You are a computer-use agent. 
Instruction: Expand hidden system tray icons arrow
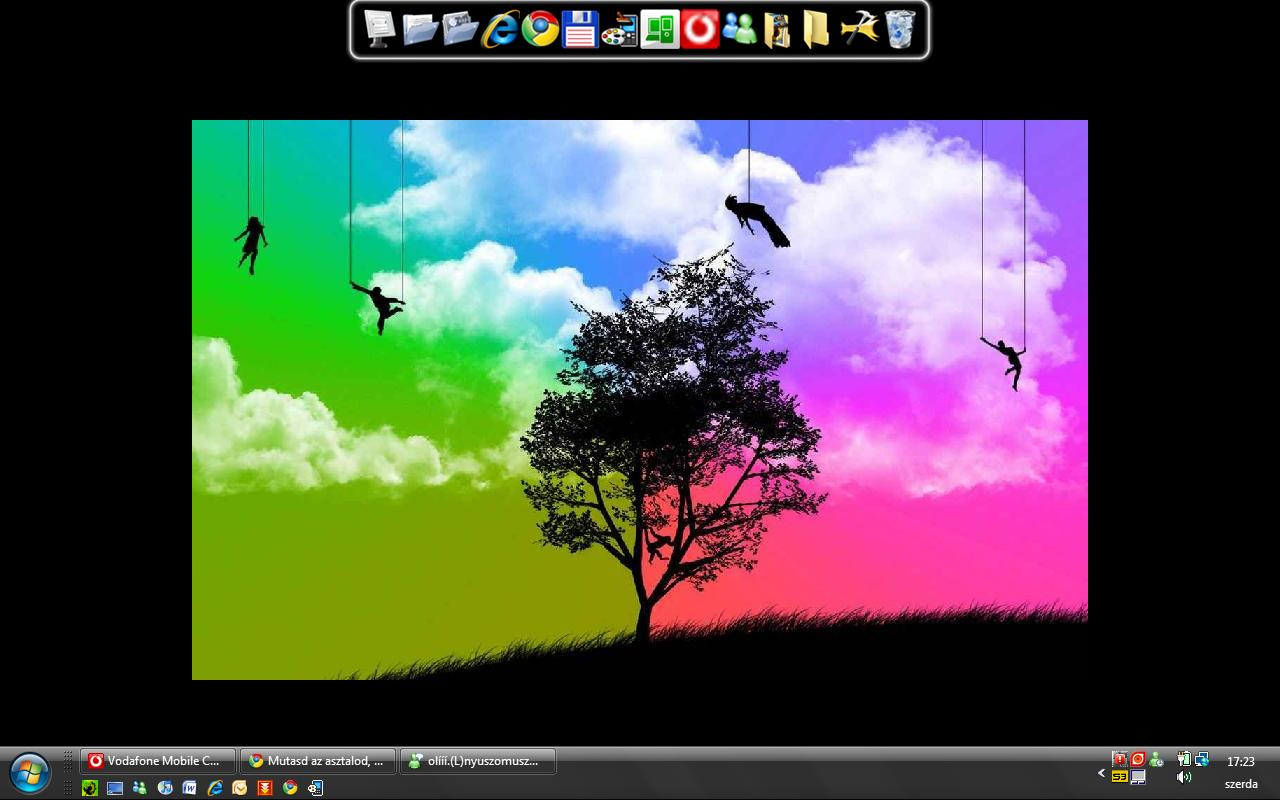click(1101, 773)
